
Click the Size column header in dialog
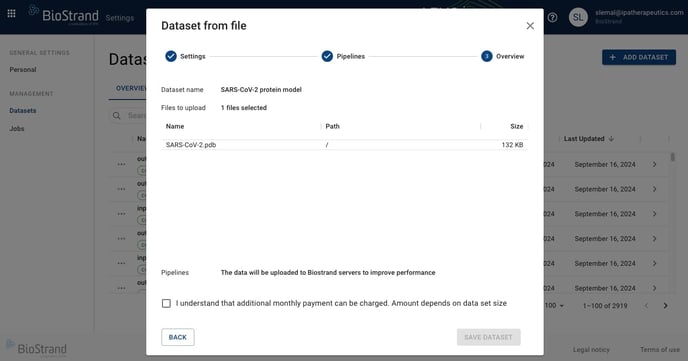(x=517, y=126)
